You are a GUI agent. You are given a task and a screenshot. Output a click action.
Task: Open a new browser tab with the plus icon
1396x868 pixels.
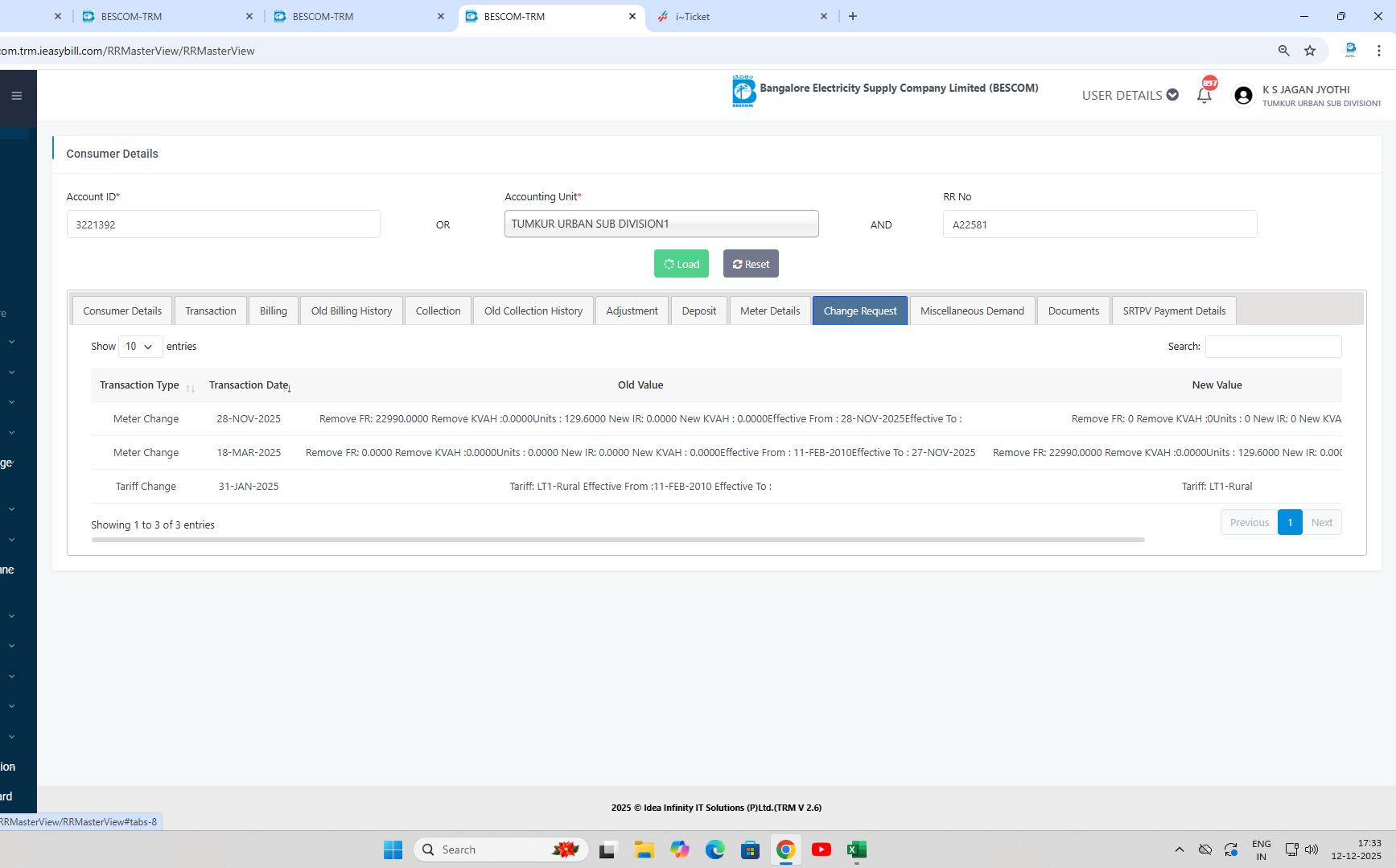point(853,16)
